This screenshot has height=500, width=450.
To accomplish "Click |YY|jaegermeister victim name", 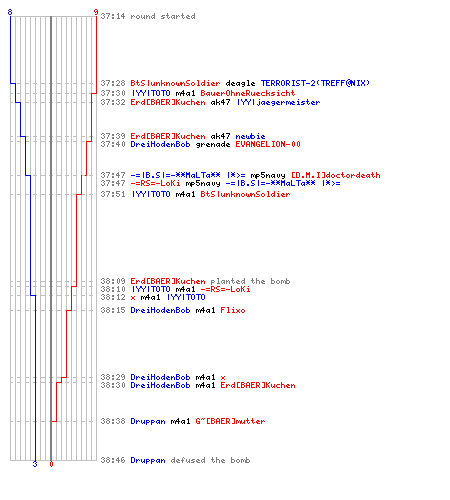I will 278,102.
